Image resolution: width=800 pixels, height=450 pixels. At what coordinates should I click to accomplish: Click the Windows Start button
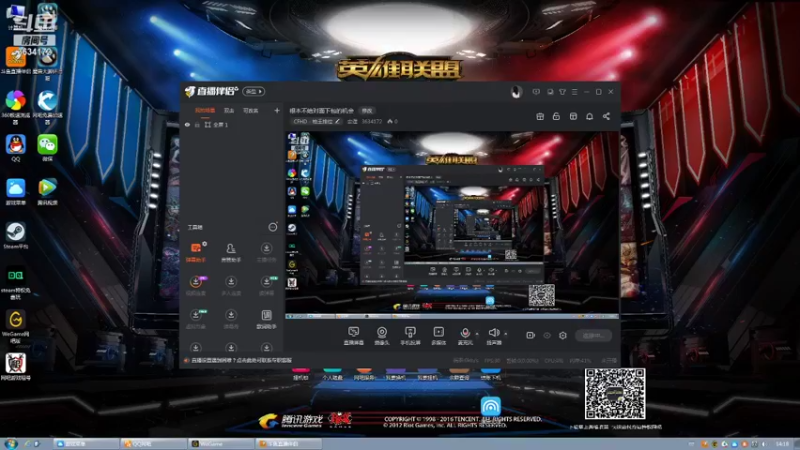click(10, 443)
